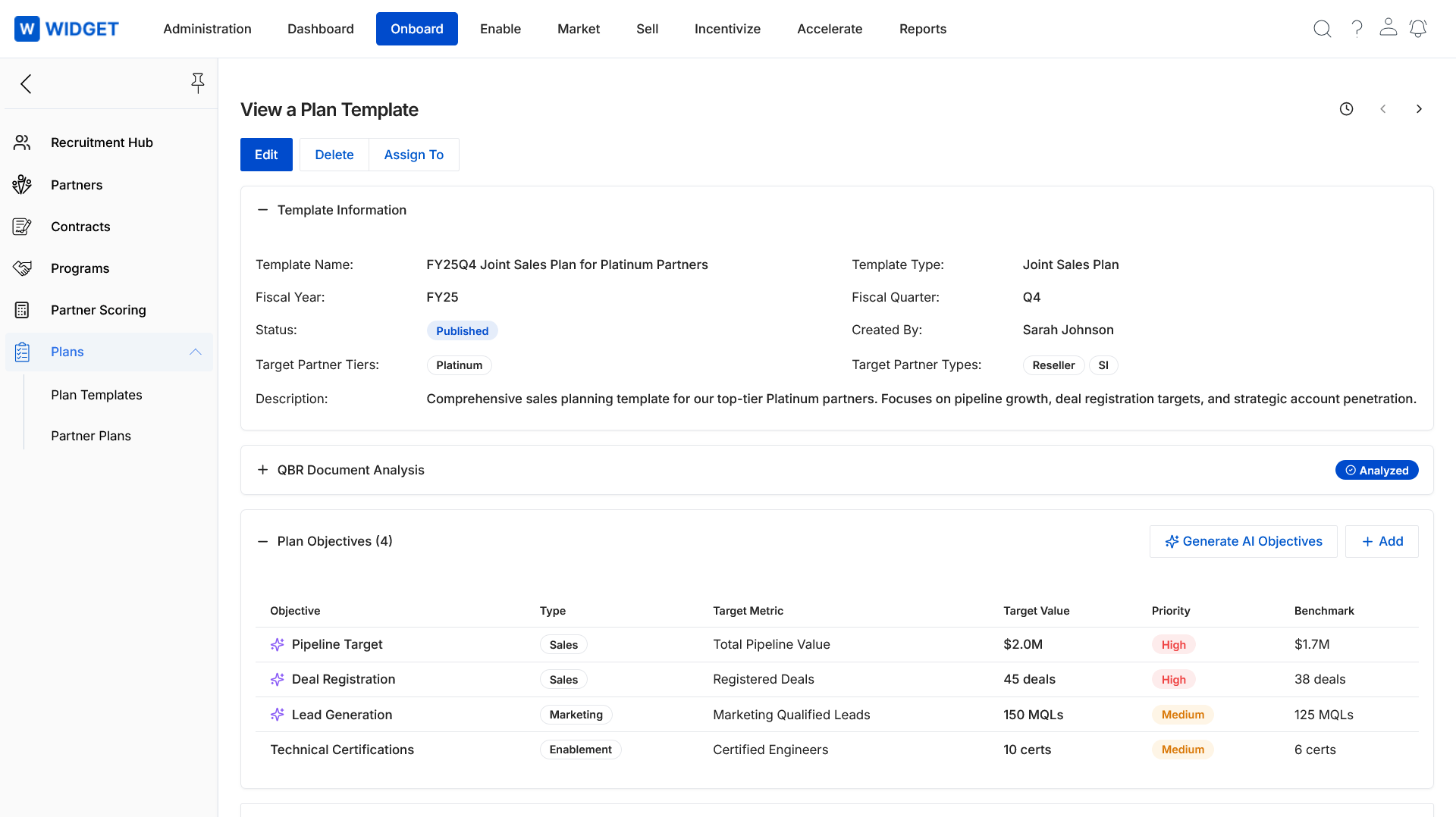Click the Reseller partner type tag

click(1053, 365)
